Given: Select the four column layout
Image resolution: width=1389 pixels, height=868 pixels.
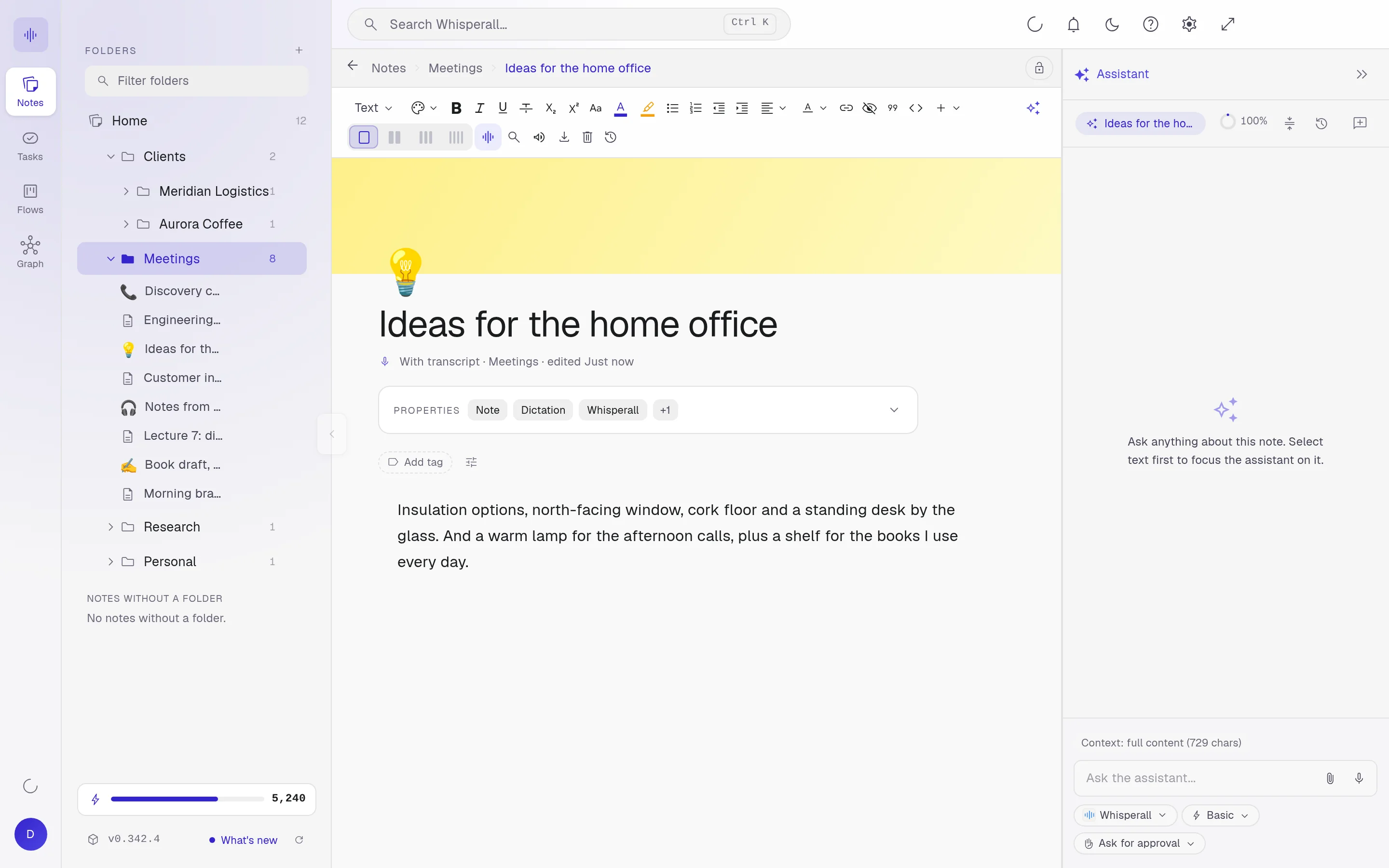Looking at the screenshot, I should pyautogui.click(x=456, y=137).
